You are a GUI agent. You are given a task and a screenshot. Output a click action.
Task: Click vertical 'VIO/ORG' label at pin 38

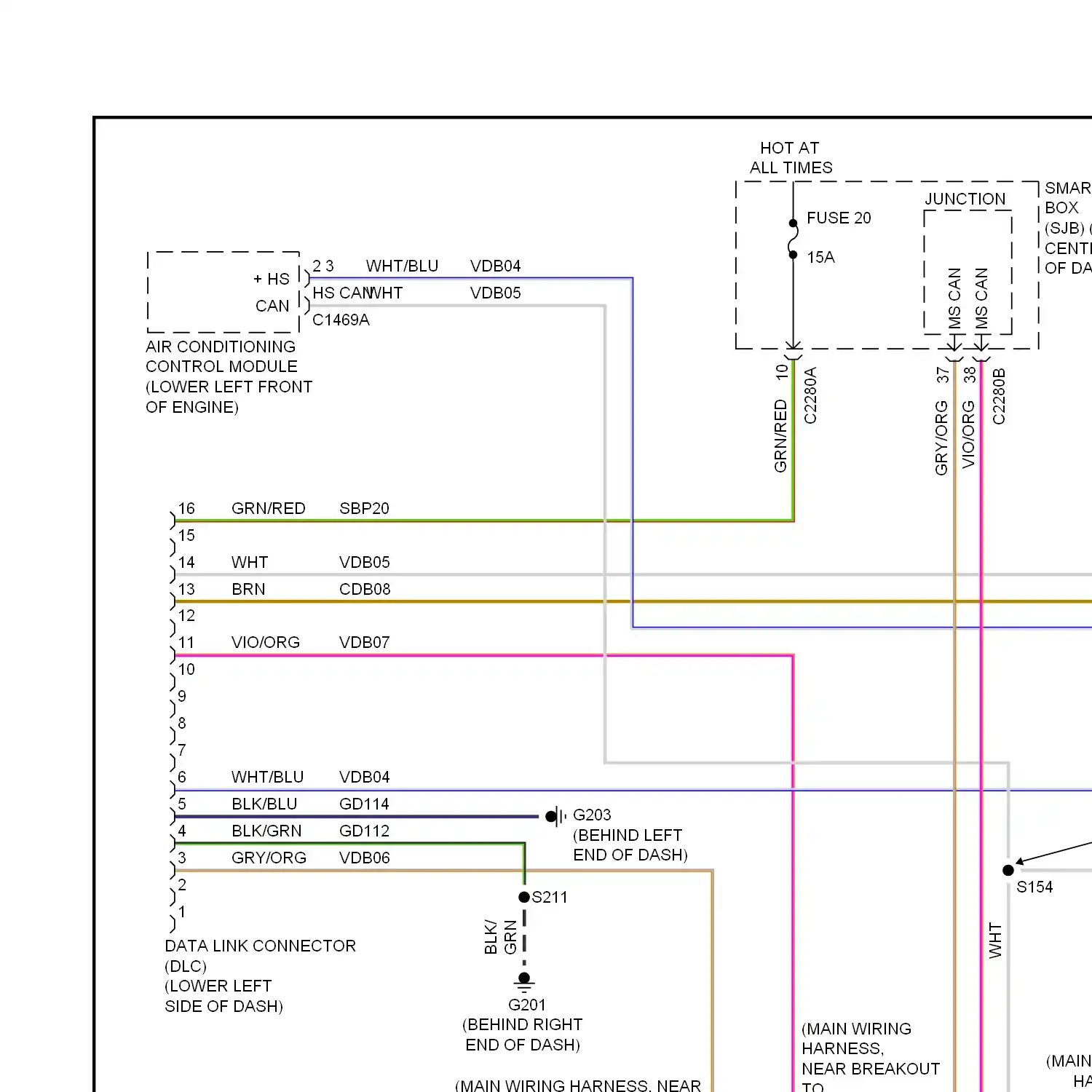(968, 435)
